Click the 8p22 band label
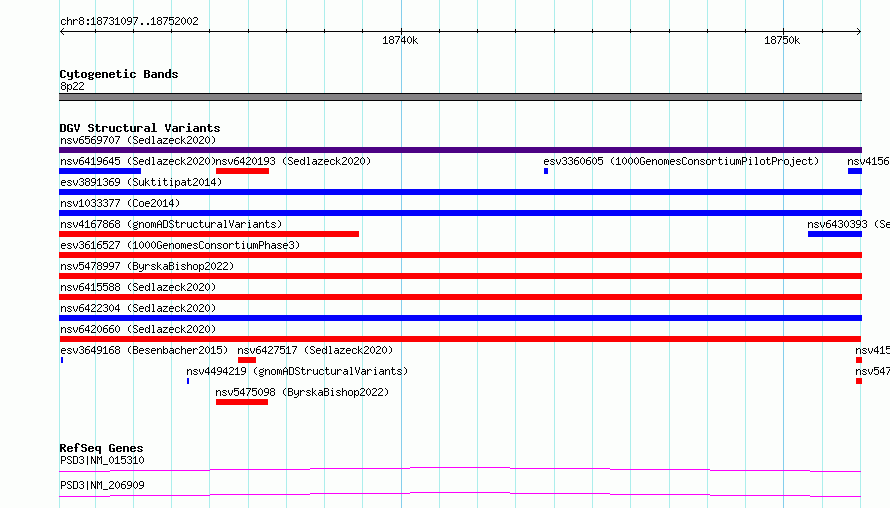The width and height of the screenshot is (890, 508). pos(72,86)
